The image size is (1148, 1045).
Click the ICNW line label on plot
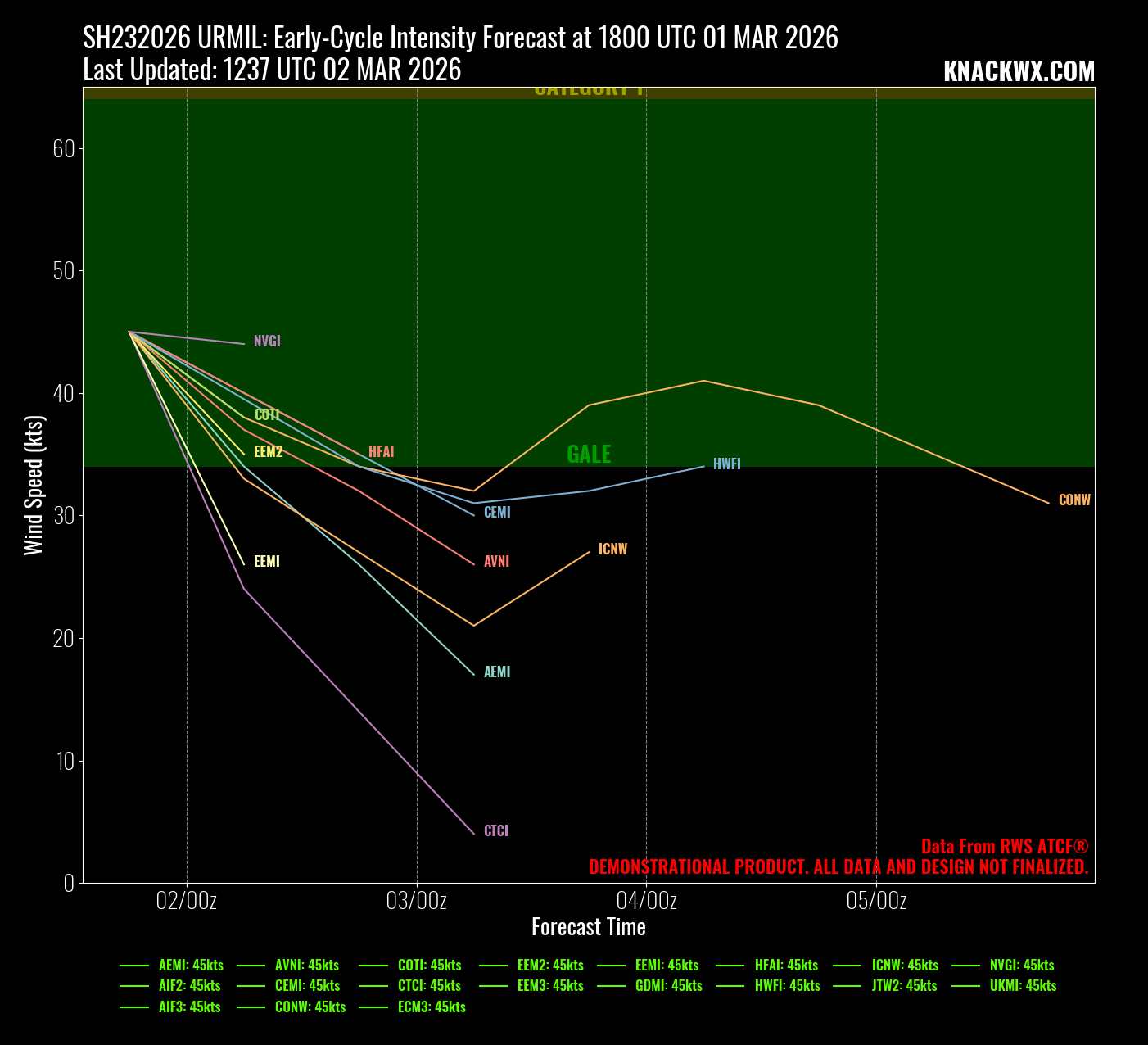612,550
